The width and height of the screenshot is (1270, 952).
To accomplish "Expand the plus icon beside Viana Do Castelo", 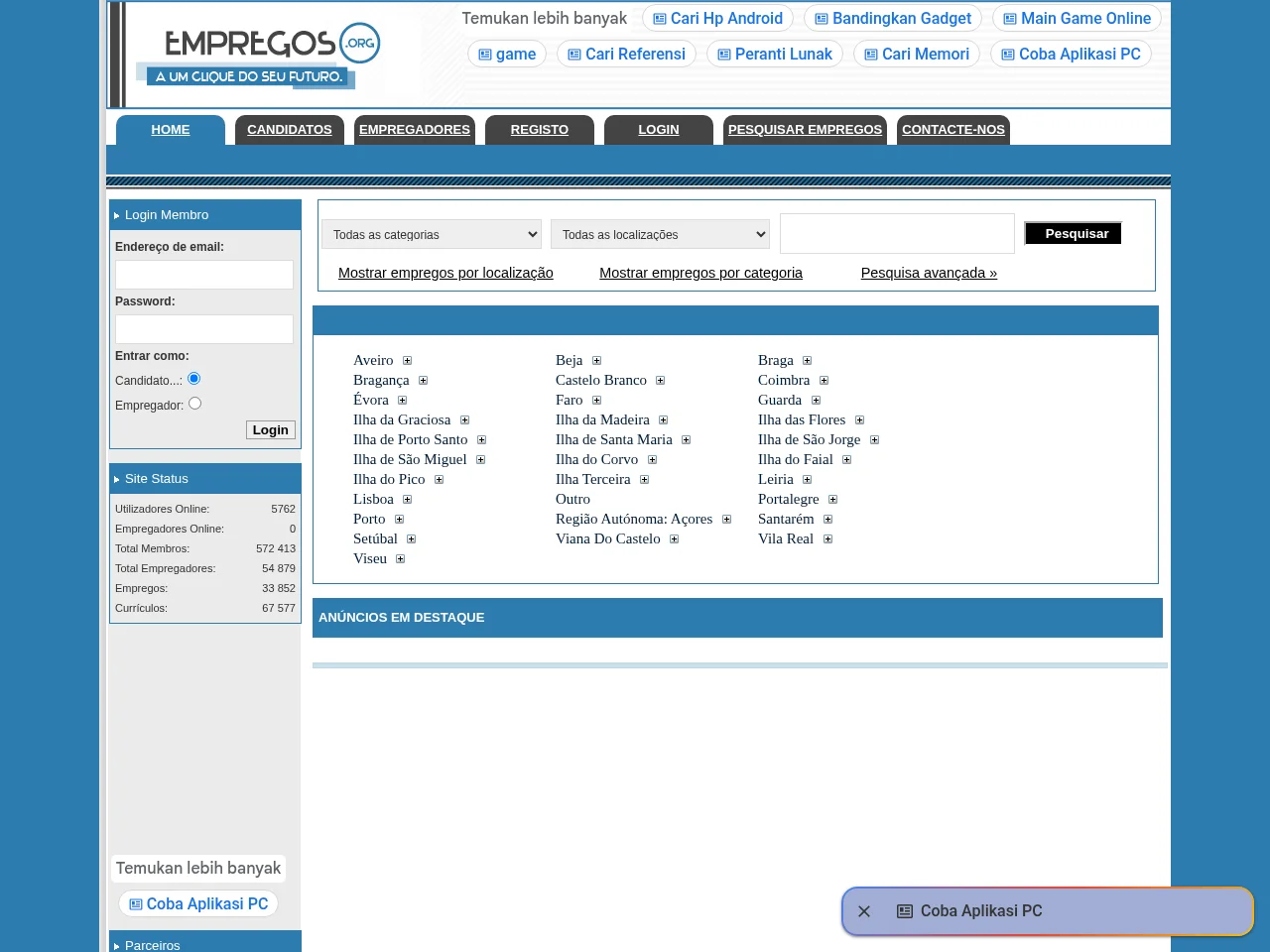I will coord(674,539).
